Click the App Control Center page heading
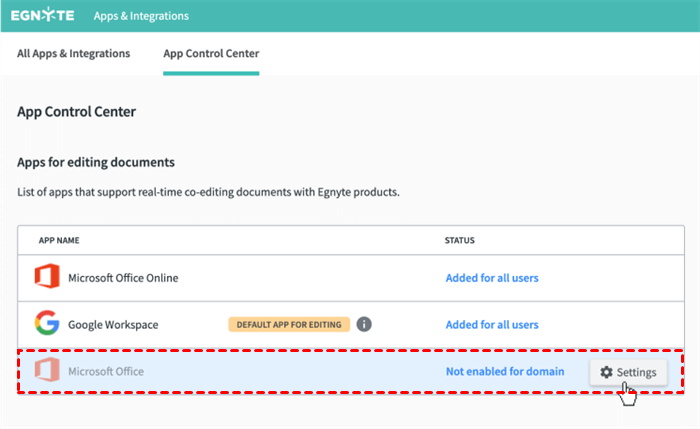The width and height of the screenshot is (700, 429). point(76,112)
